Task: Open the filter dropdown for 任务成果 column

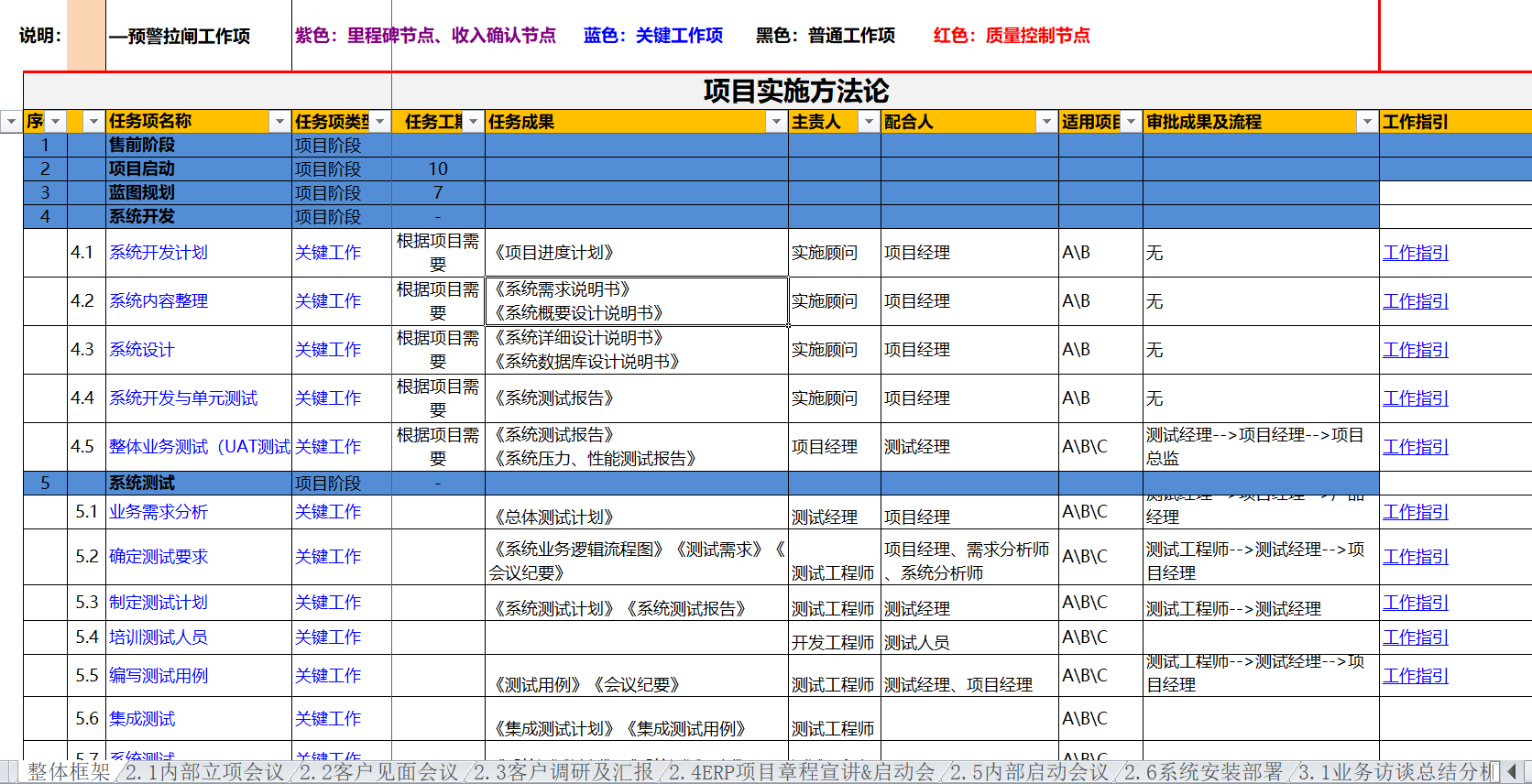Action: [776, 122]
